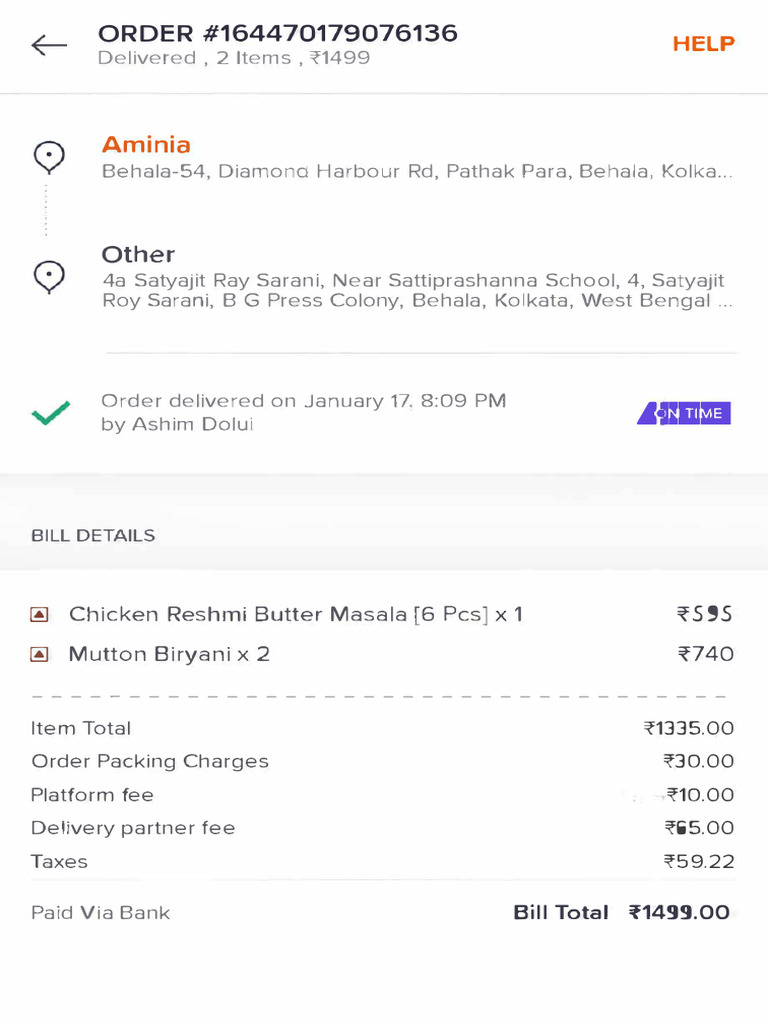Tap the Bill Total amount

pyautogui.click(x=679, y=912)
